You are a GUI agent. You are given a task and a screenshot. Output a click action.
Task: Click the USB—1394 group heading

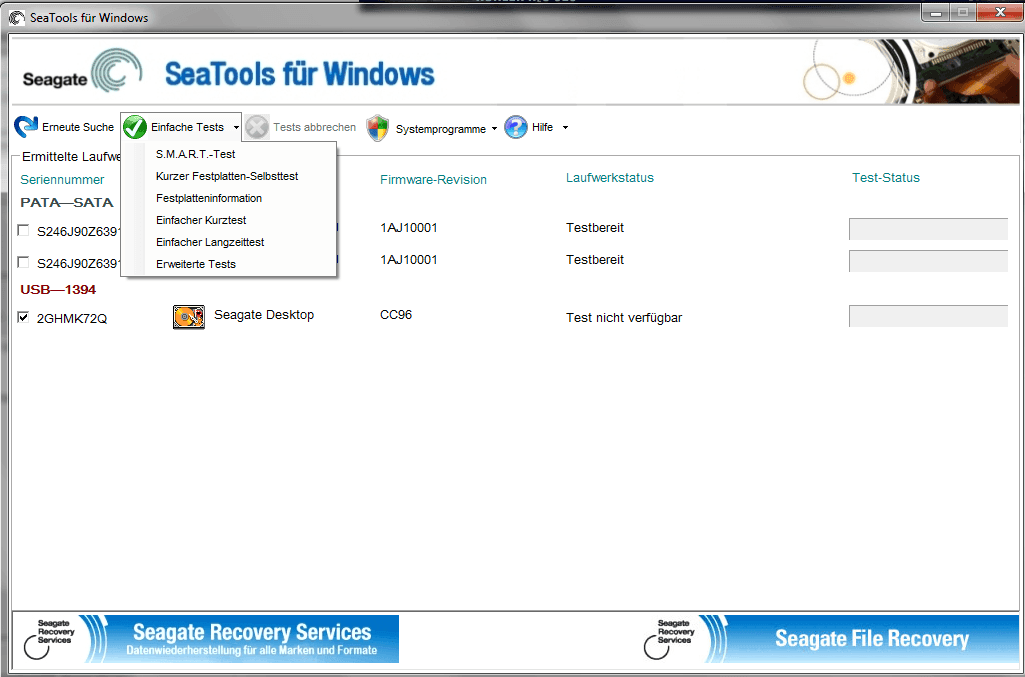(58, 289)
